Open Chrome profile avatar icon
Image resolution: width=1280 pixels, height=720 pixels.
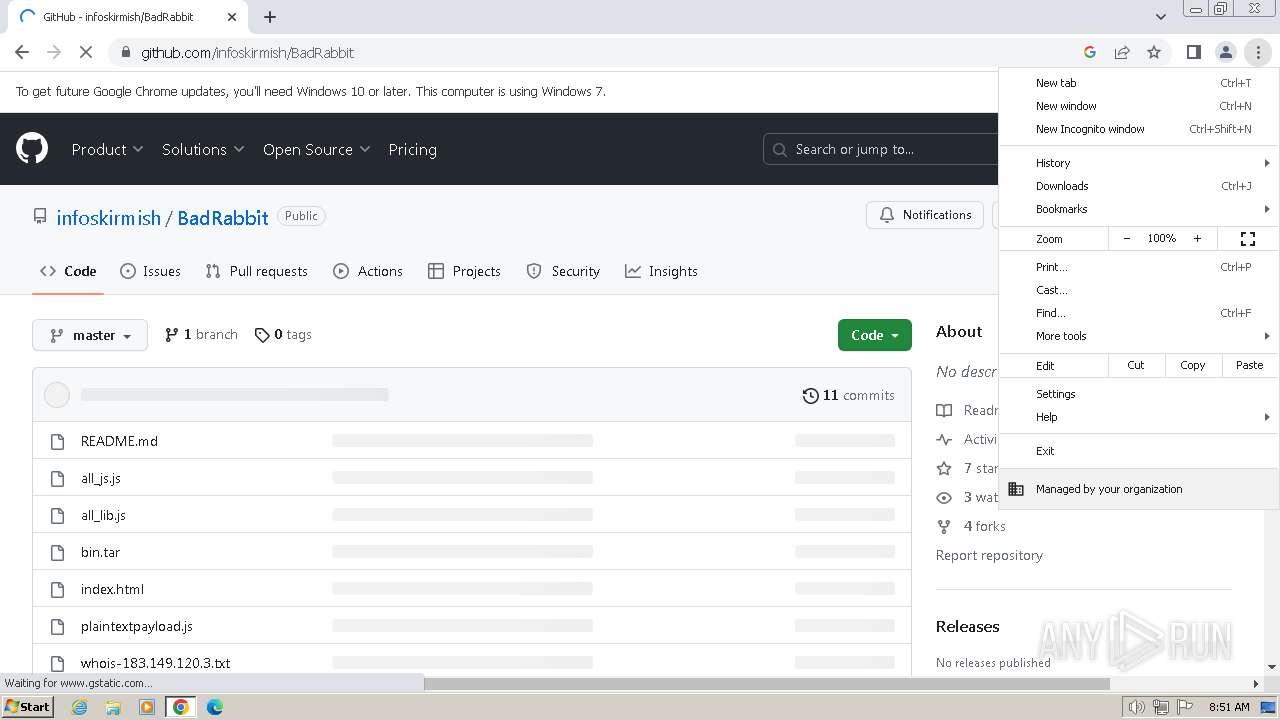click(1225, 52)
